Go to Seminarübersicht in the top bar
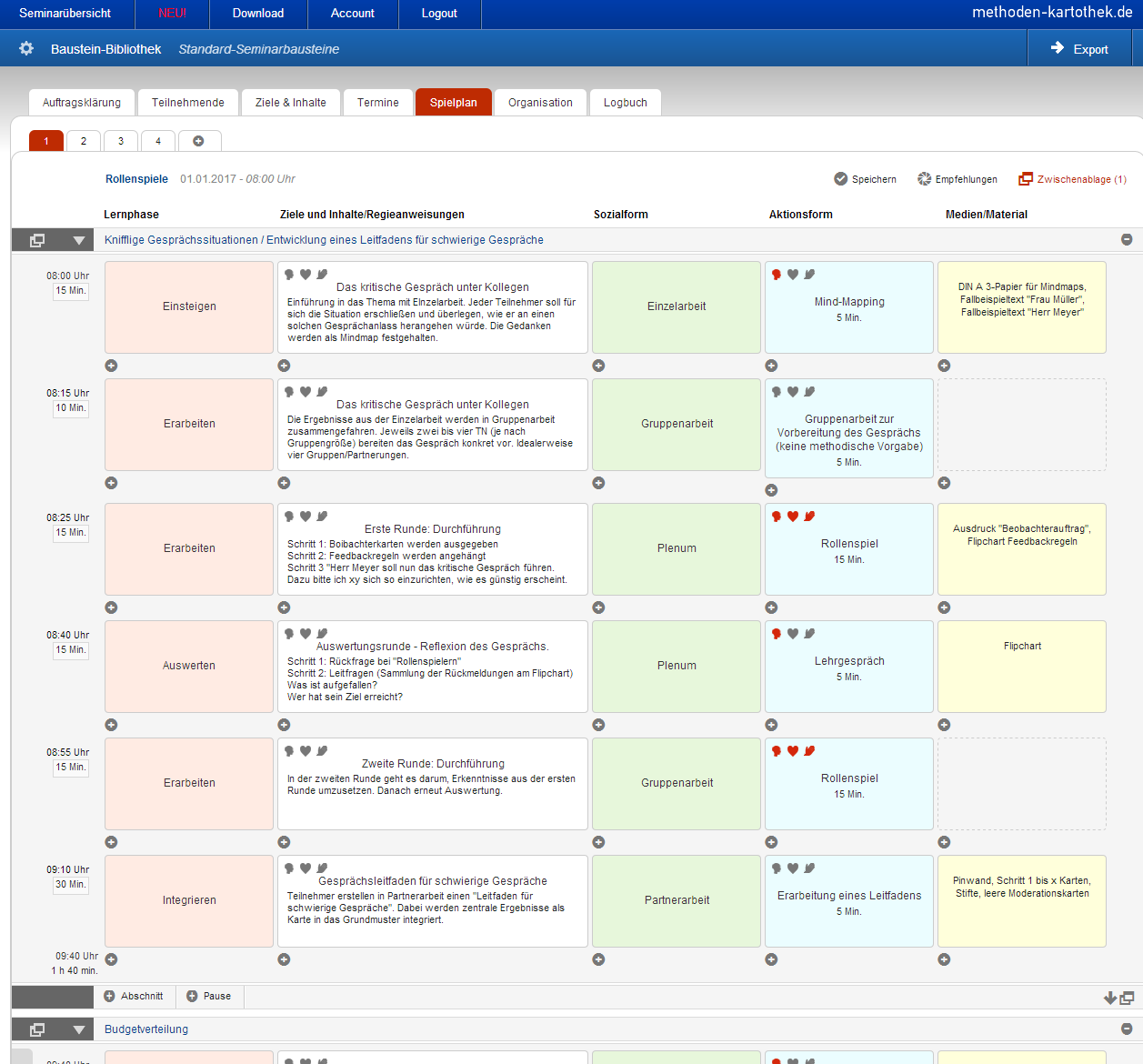The height and width of the screenshot is (1064, 1143). [x=65, y=14]
